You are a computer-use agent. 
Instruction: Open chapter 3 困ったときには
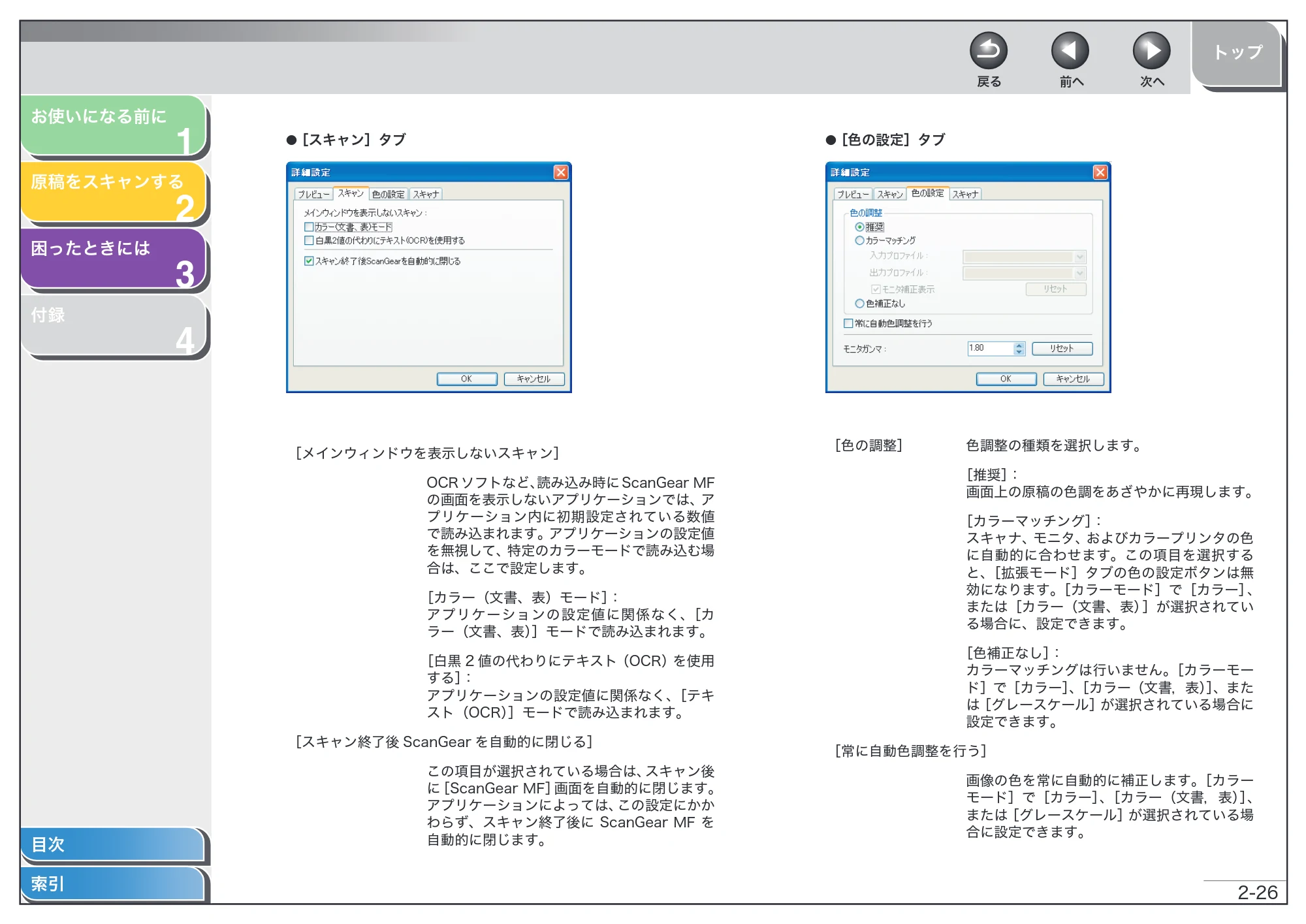click(114, 259)
